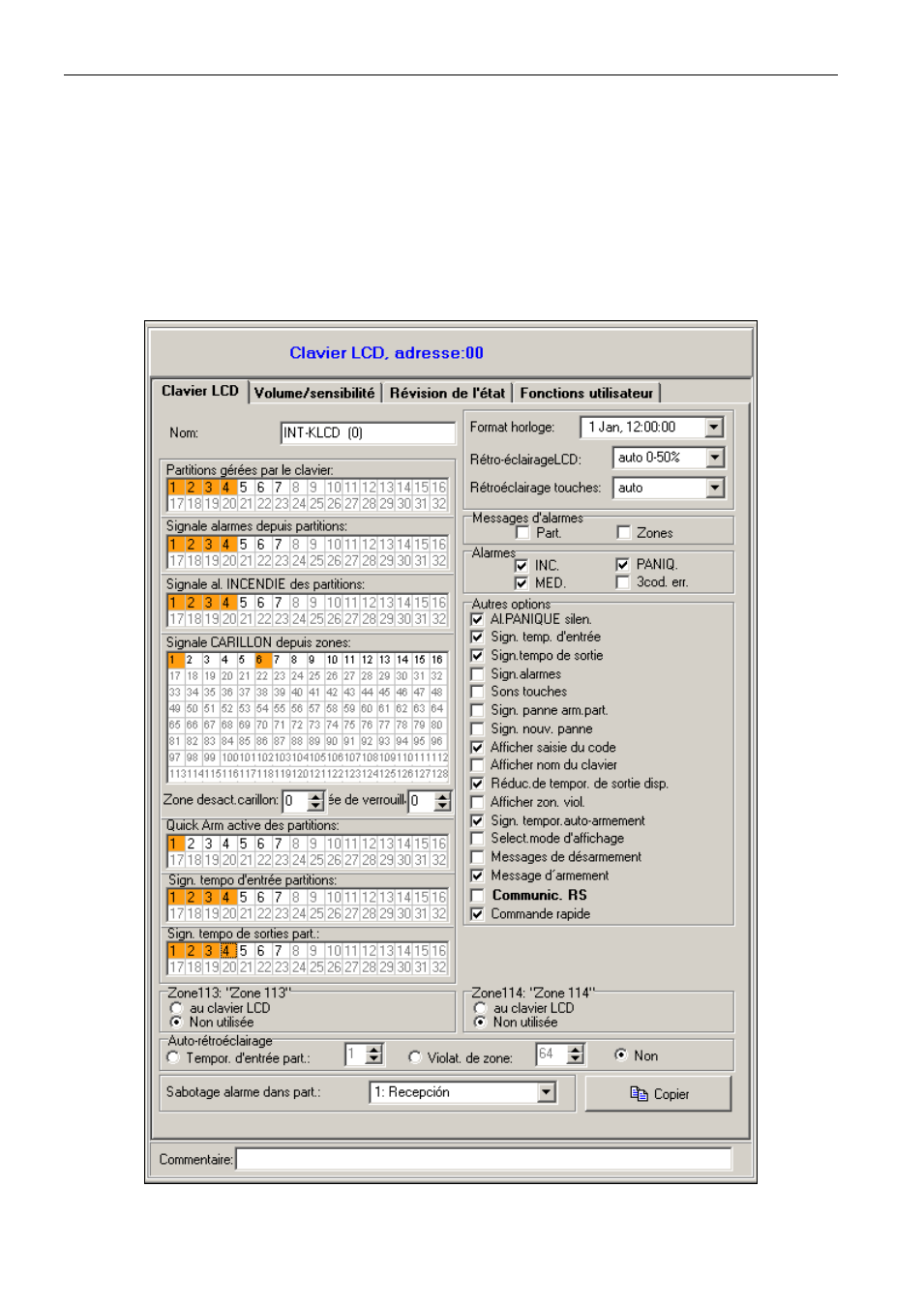This screenshot has width=924, height=1306.
Task: Select Tempor. d'entrée part. radio option
Action: (173, 1057)
